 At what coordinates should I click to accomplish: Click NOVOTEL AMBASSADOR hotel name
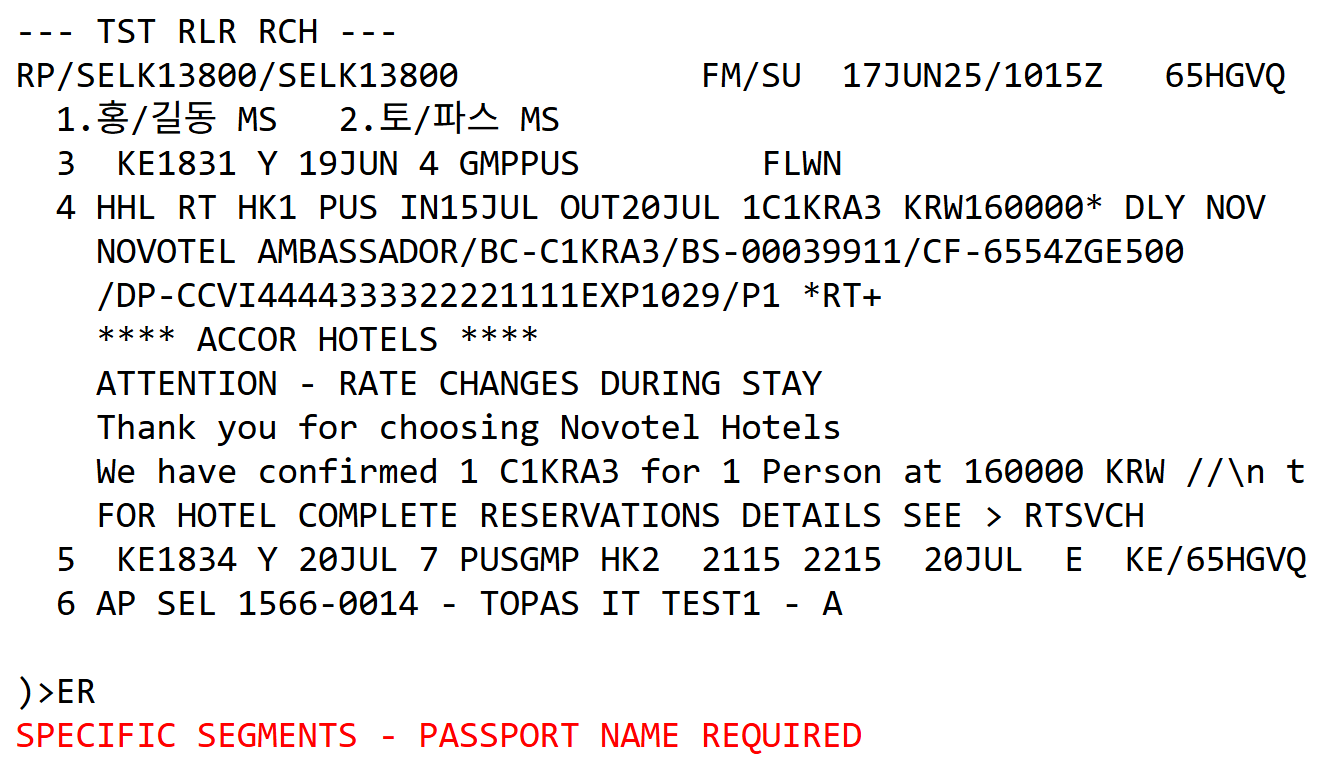pyautogui.click(x=277, y=252)
